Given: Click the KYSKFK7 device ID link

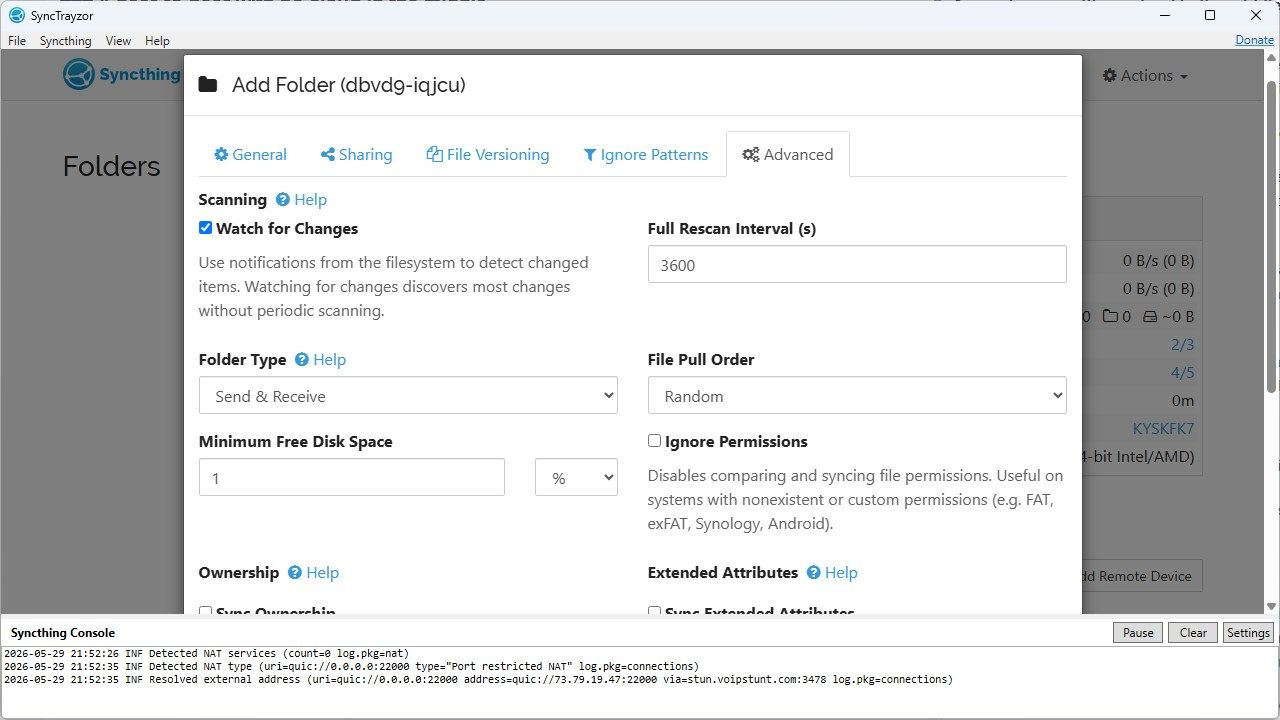Looking at the screenshot, I should (x=1163, y=429).
